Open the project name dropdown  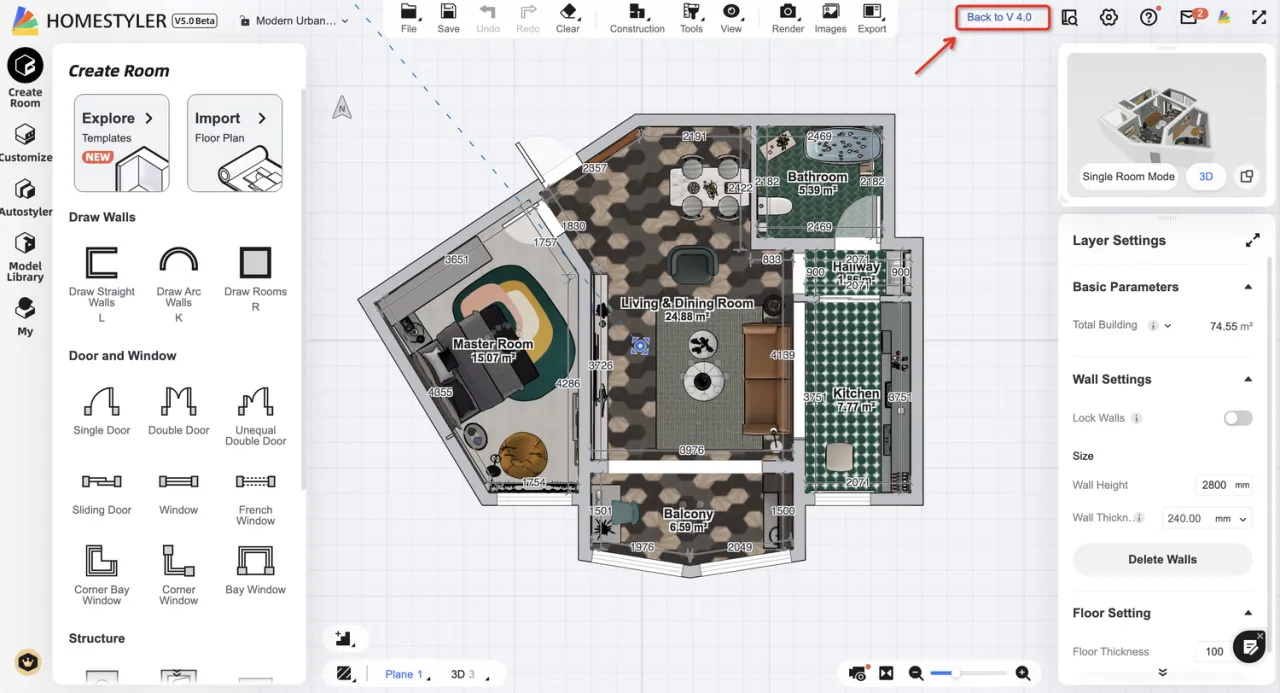(296, 20)
